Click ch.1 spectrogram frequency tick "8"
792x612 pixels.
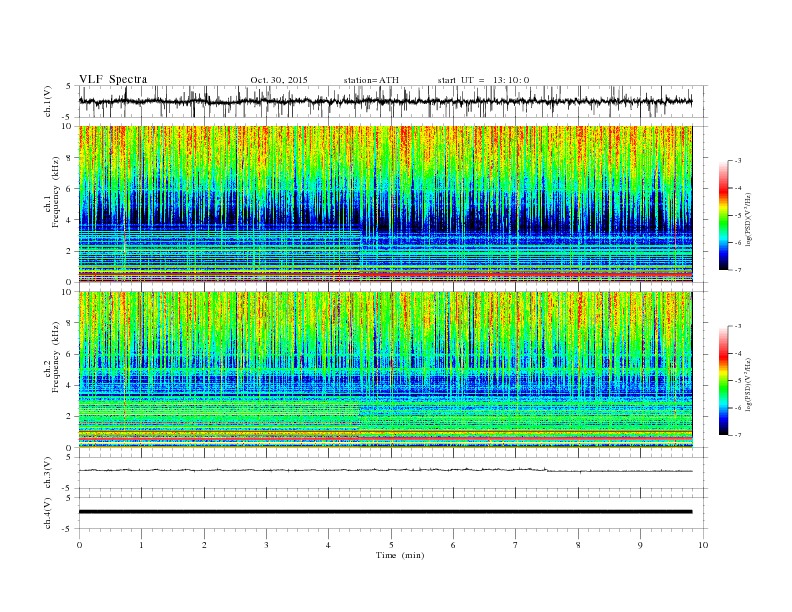click(x=69, y=158)
